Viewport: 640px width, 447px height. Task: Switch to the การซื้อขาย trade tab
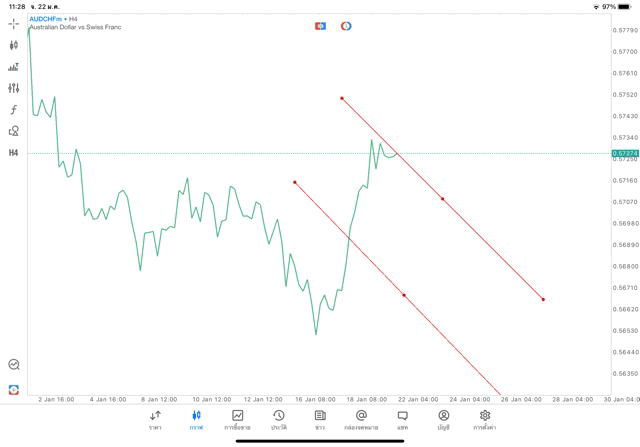point(238,420)
